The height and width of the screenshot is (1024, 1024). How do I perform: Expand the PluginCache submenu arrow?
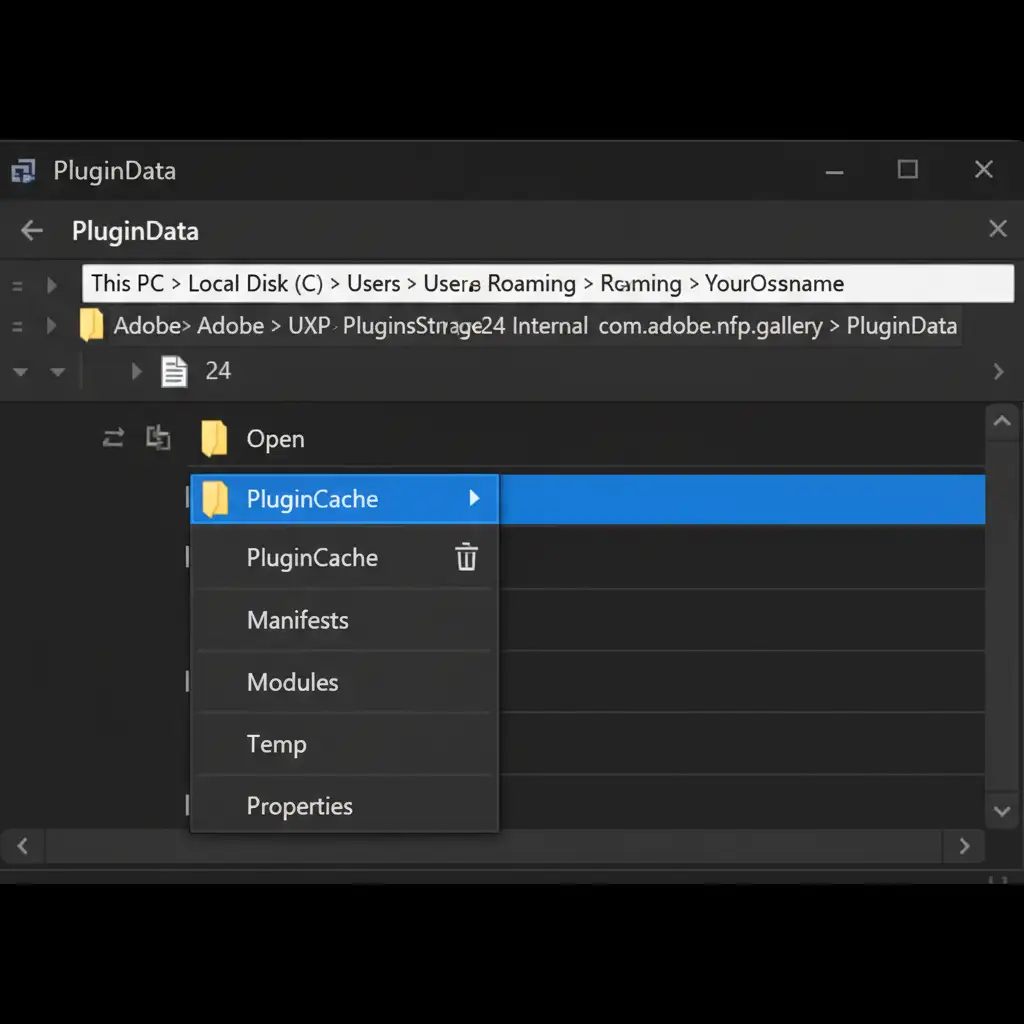pos(474,498)
